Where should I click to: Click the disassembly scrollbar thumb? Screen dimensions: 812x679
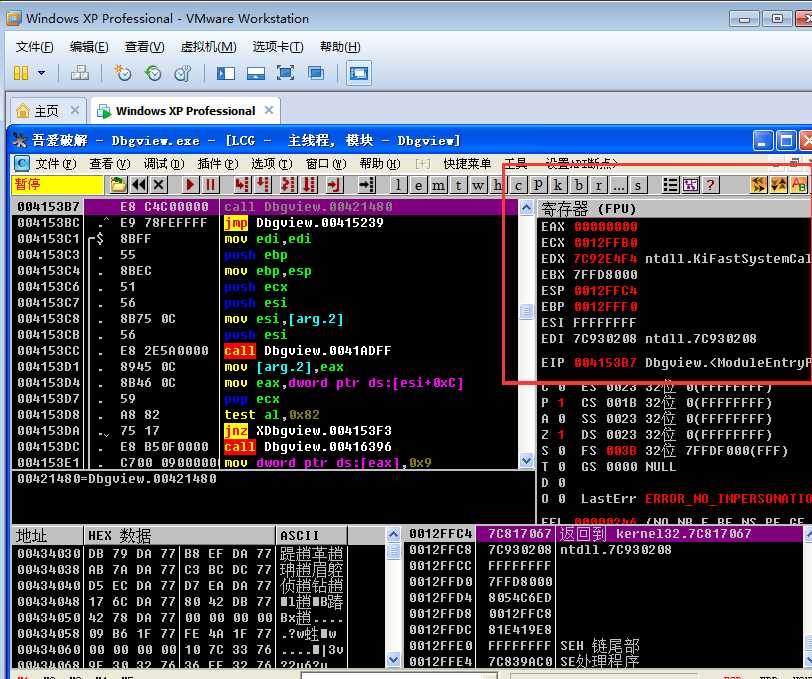point(526,311)
